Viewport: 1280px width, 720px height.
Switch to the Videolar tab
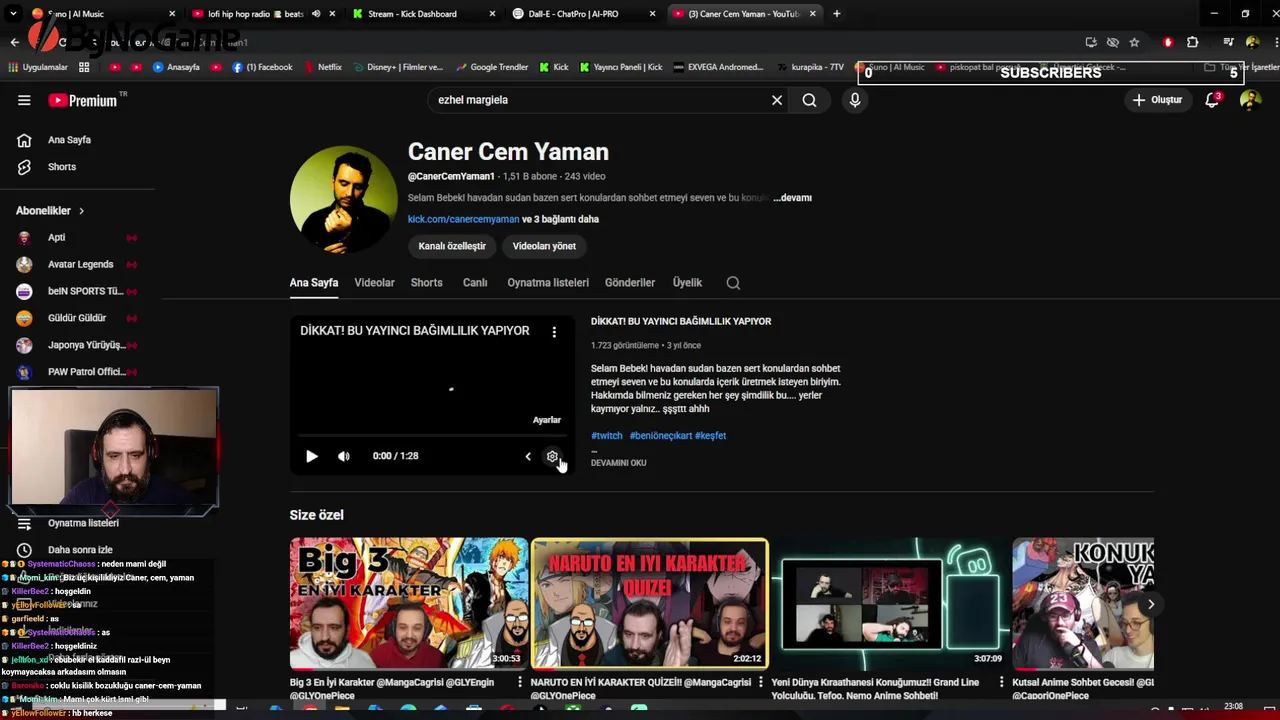click(374, 283)
